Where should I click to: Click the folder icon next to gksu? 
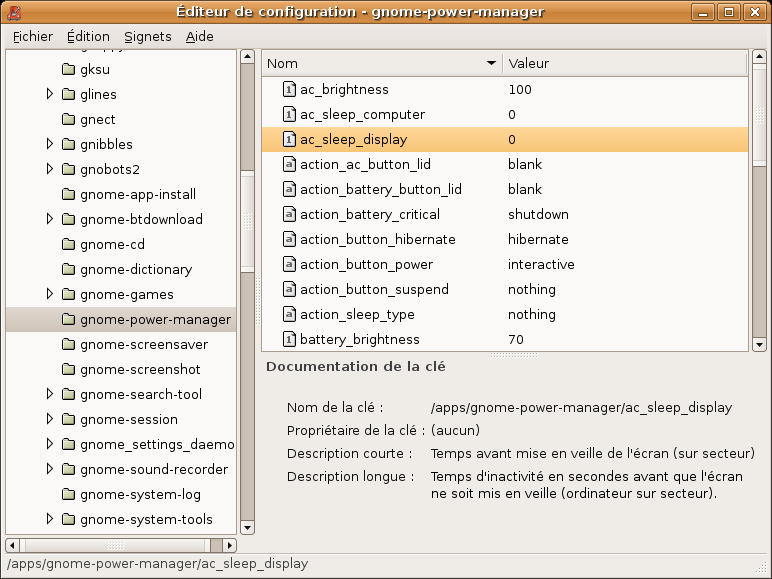(x=69, y=70)
